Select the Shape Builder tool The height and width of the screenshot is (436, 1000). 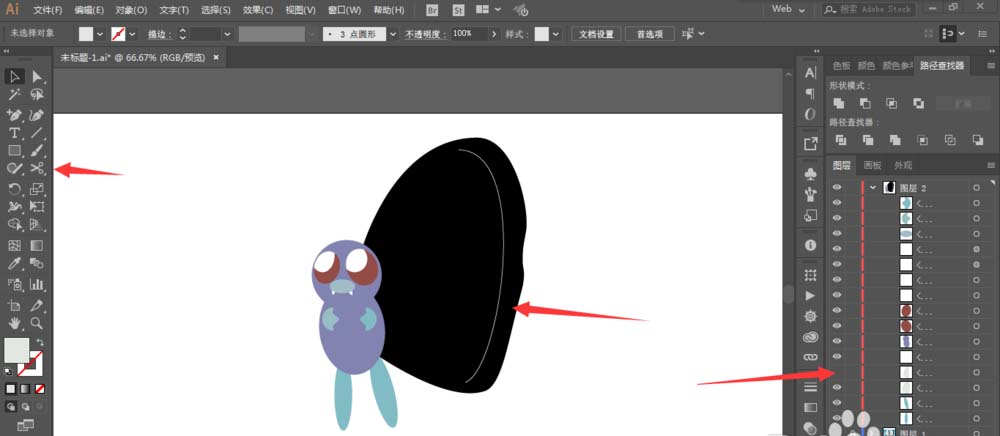(14, 224)
